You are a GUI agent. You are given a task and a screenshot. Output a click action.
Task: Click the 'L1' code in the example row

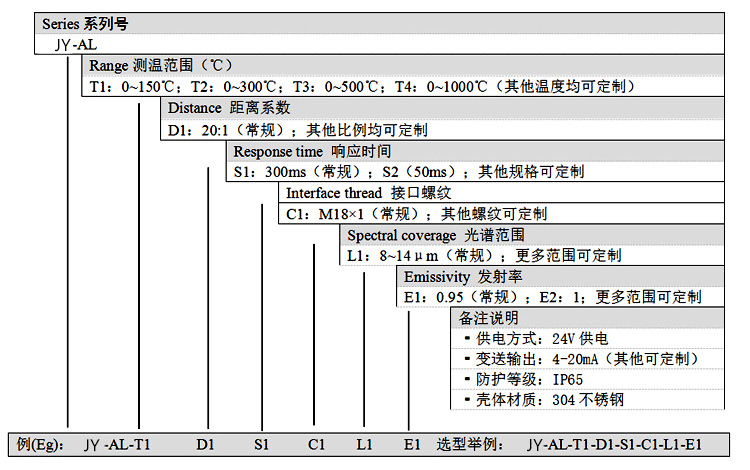[364, 445]
